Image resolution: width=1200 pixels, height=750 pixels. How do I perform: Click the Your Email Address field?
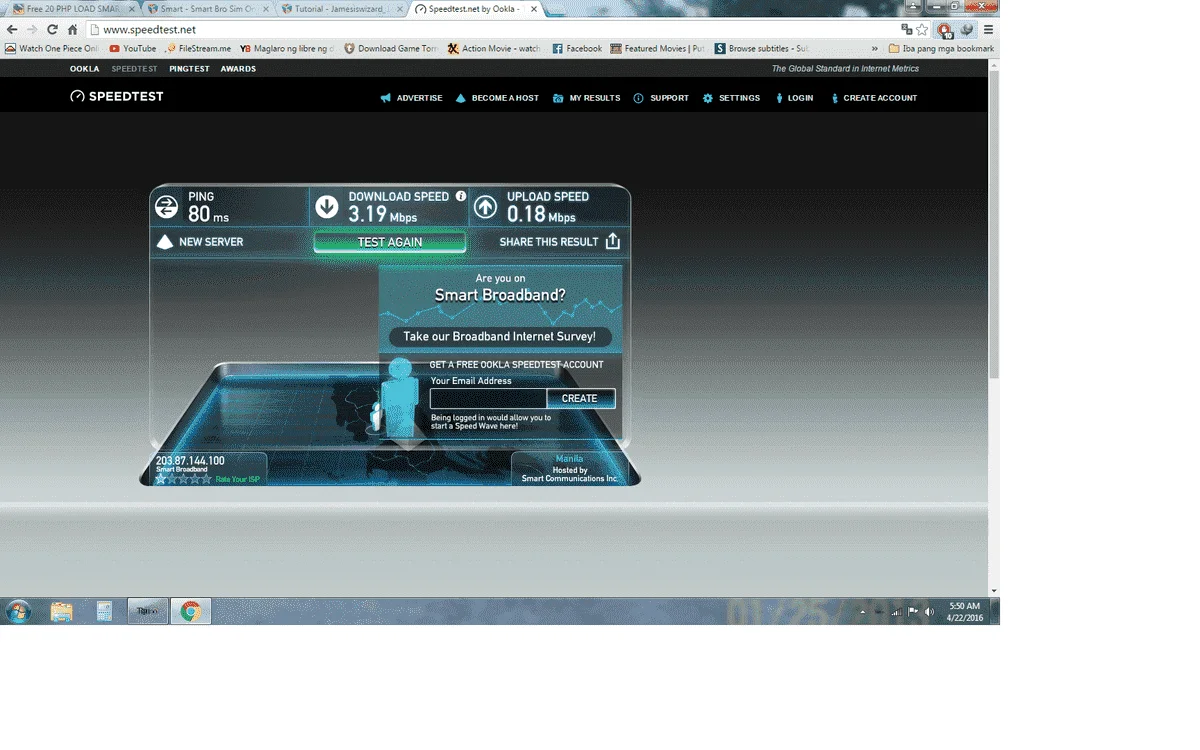488,398
